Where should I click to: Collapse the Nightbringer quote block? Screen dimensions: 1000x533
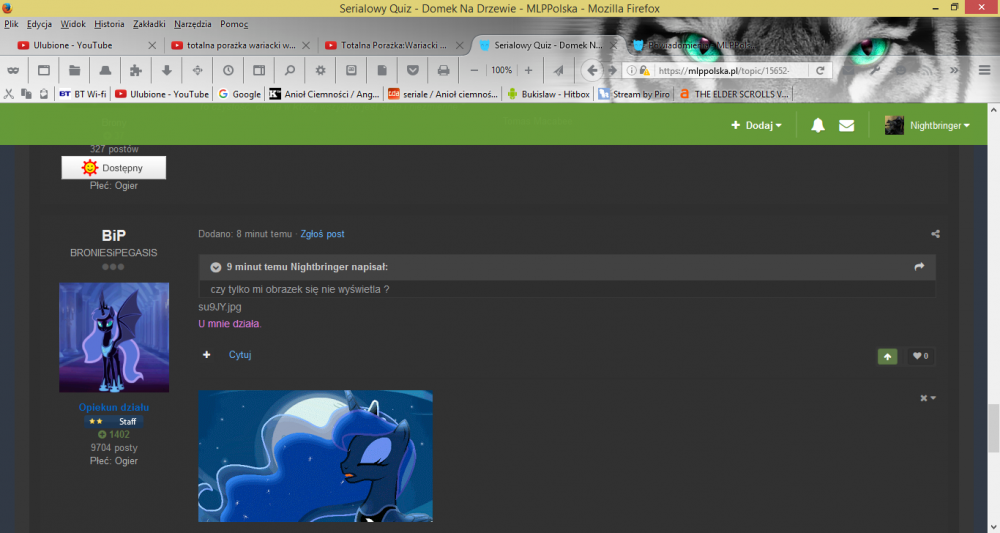coord(215,267)
